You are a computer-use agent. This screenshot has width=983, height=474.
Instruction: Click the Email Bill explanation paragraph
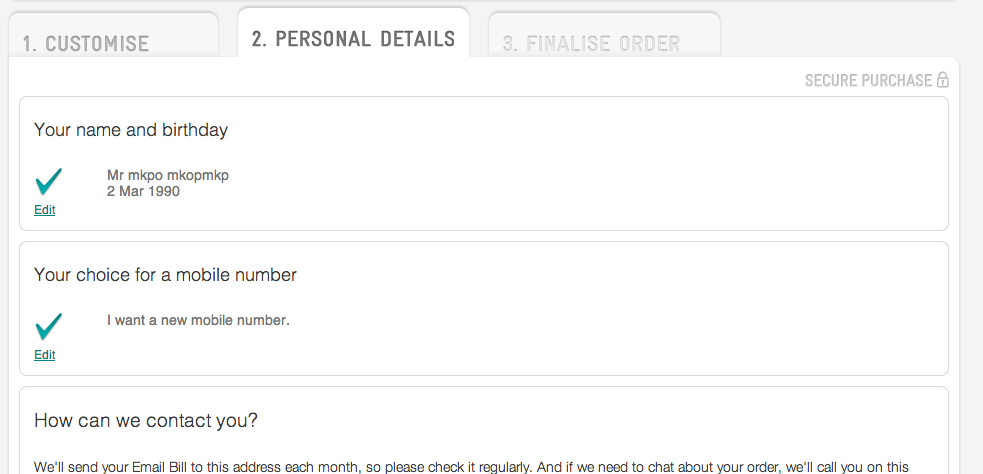click(x=470, y=466)
